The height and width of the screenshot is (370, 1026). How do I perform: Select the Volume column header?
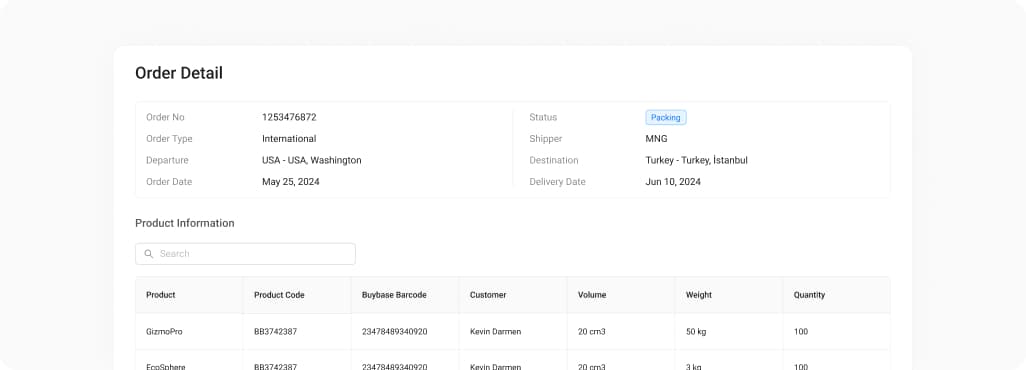[592, 295]
